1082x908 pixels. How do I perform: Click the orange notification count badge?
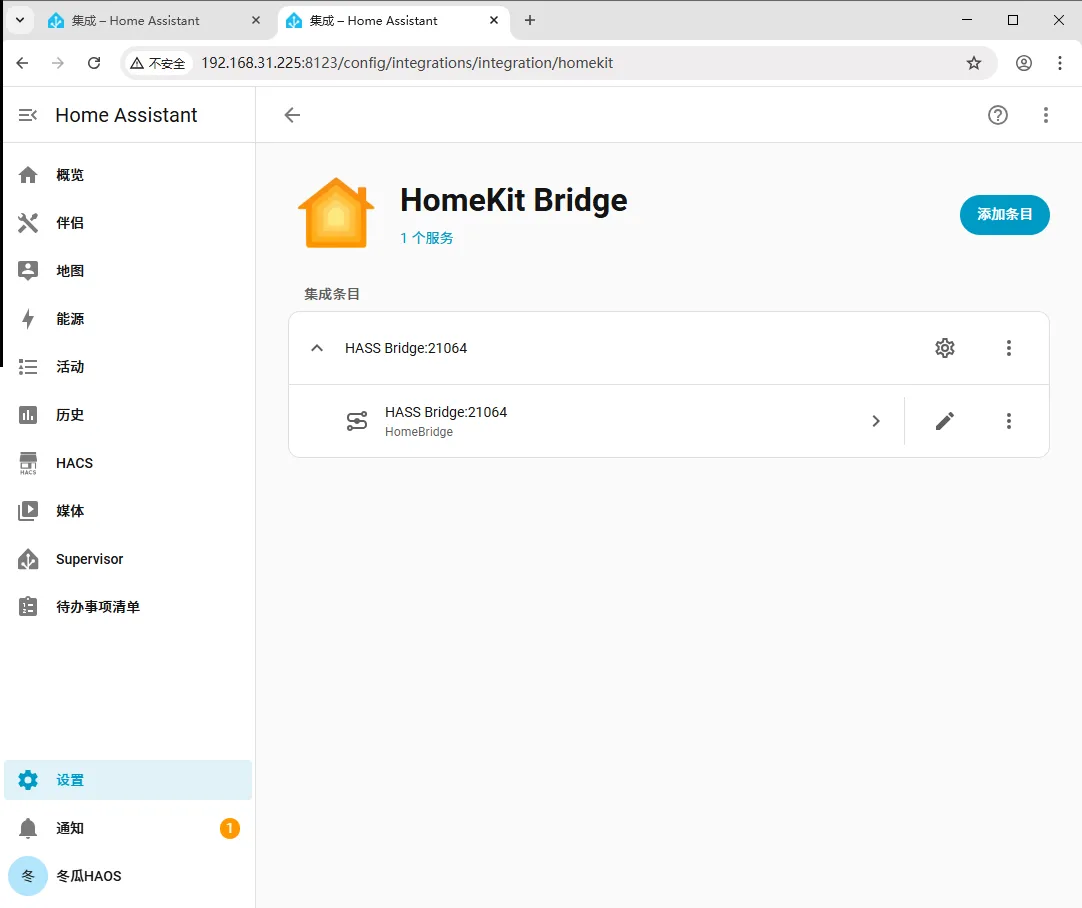point(230,828)
